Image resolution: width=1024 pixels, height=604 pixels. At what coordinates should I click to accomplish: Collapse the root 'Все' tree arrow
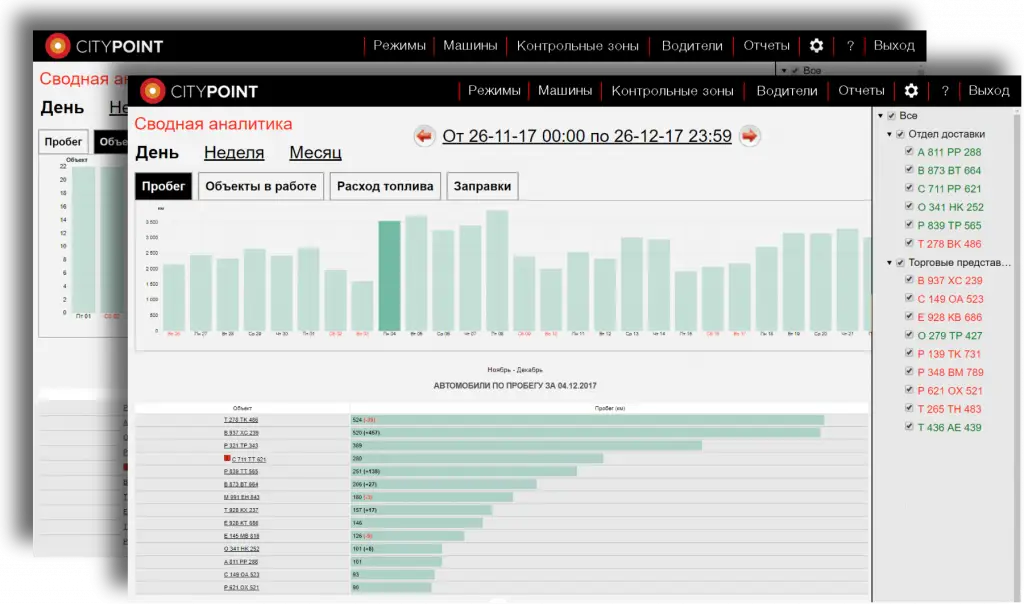[x=879, y=116]
